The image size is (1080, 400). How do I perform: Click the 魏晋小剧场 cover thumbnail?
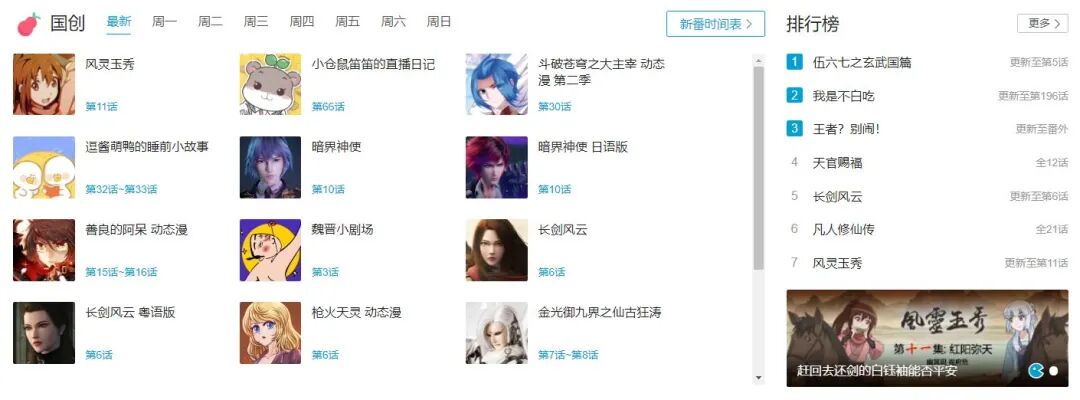[x=270, y=250]
